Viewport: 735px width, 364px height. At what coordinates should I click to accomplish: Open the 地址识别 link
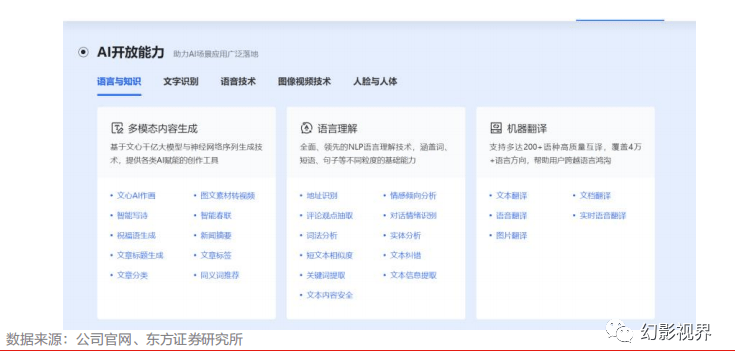(x=322, y=196)
